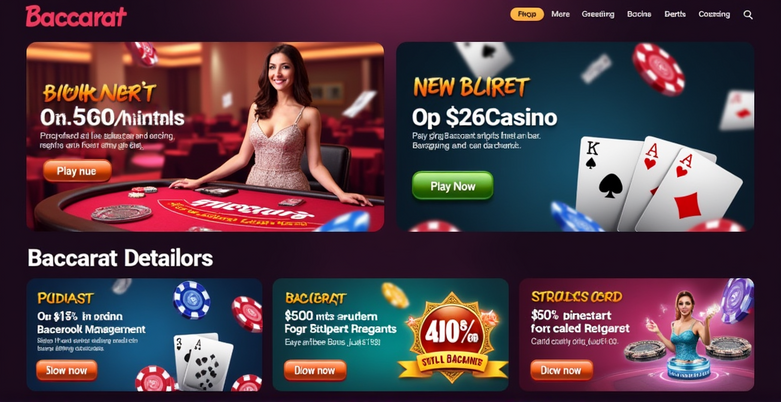Click Slow now button in Pudiast card
Viewport: 781px width, 402px height.
[x=67, y=370]
